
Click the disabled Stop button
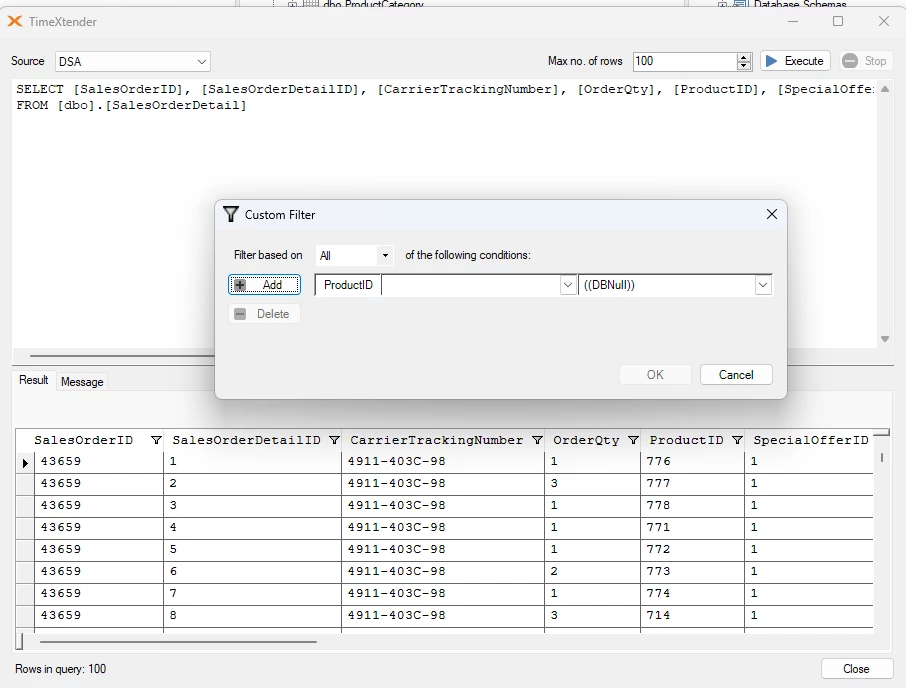click(x=864, y=61)
